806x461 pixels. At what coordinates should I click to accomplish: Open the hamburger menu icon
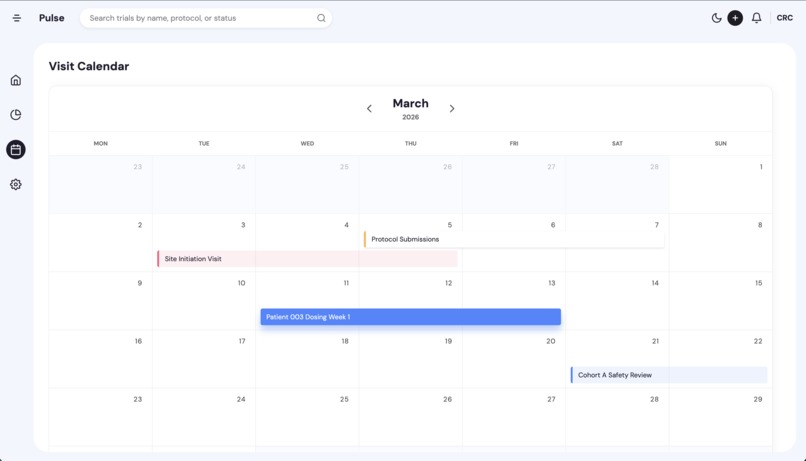click(x=16, y=18)
